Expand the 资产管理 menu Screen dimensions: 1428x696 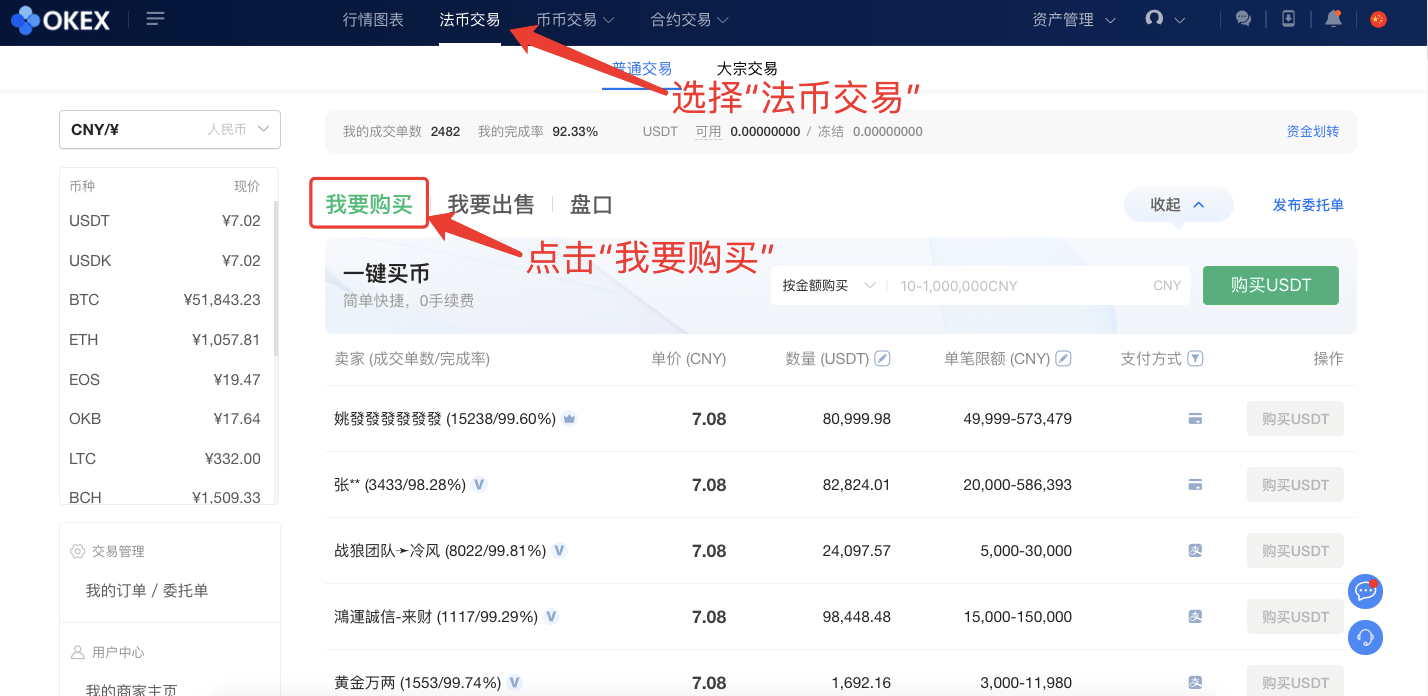coord(1074,19)
